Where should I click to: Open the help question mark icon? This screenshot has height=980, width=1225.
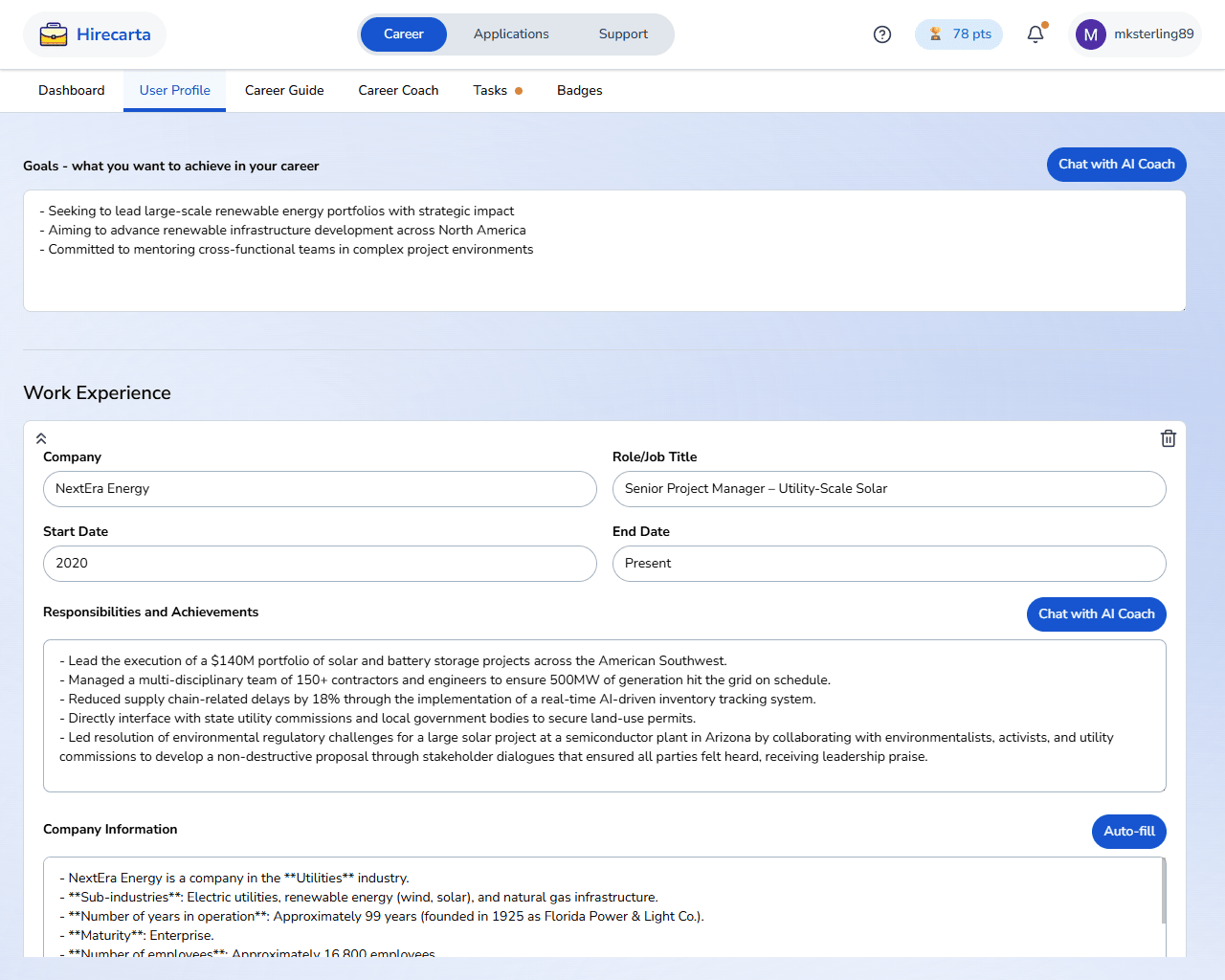[x=882, y=34]
